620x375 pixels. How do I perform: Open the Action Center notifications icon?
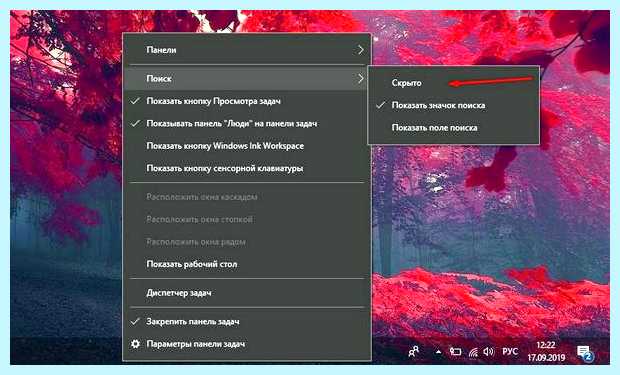[x=585, y=352]
